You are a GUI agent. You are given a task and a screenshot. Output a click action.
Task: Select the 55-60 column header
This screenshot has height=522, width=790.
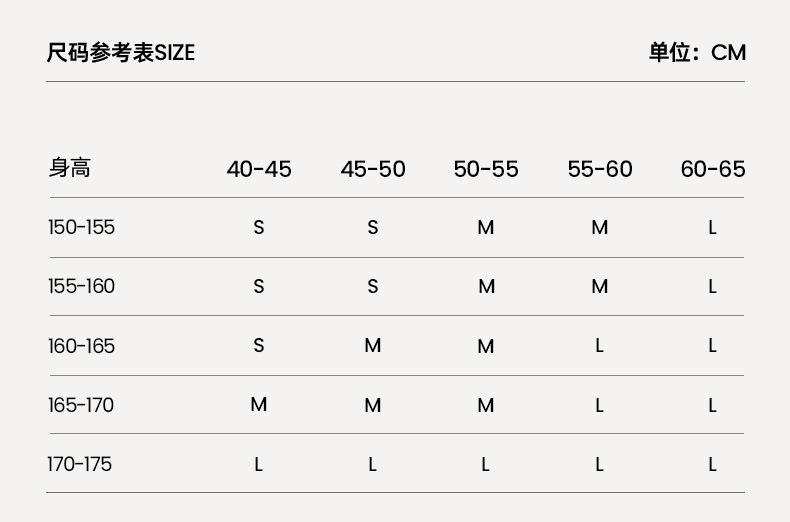tap(600, 169)
